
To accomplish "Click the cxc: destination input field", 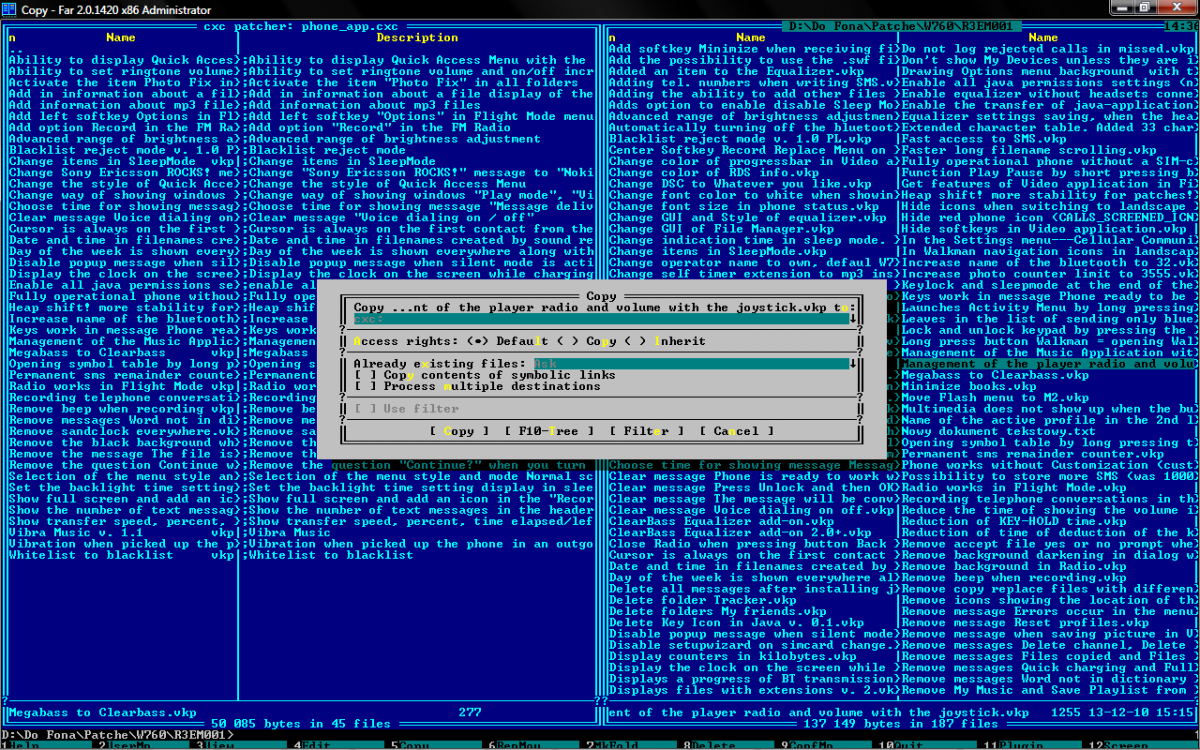I will tap(601, 318).
